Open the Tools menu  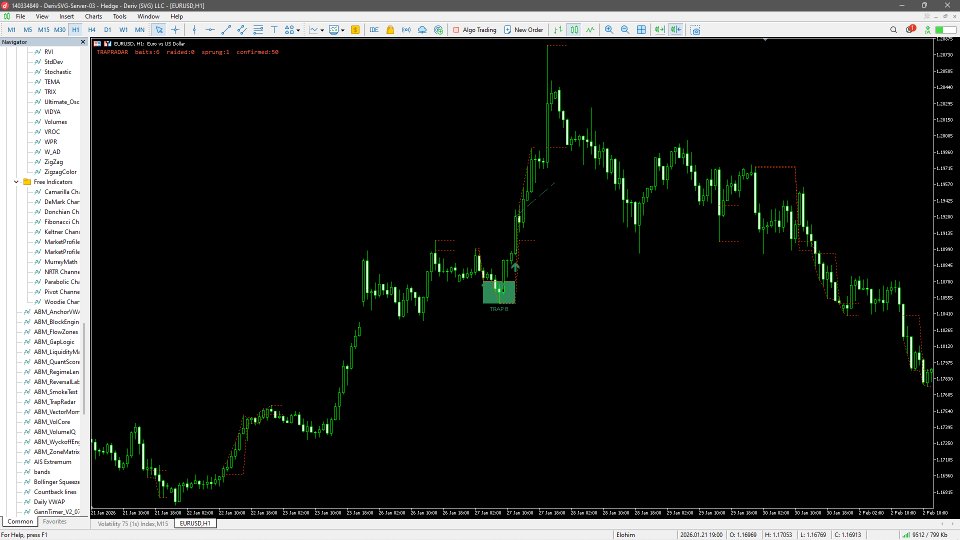[119, 17]
